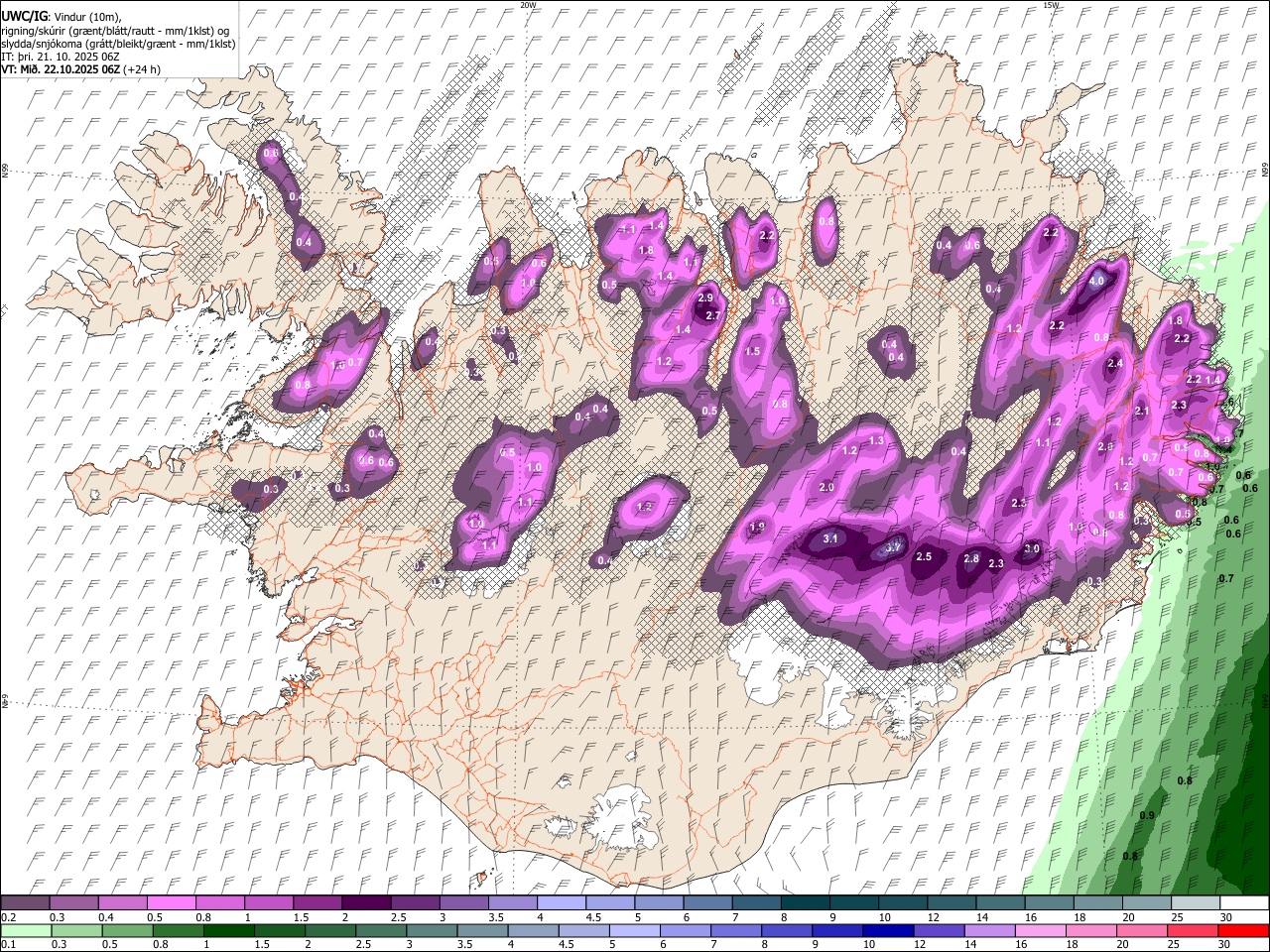
Task: Click the '4.0' snowfall value on the map
Action: pyautogui.click(x=1096, y=281)
